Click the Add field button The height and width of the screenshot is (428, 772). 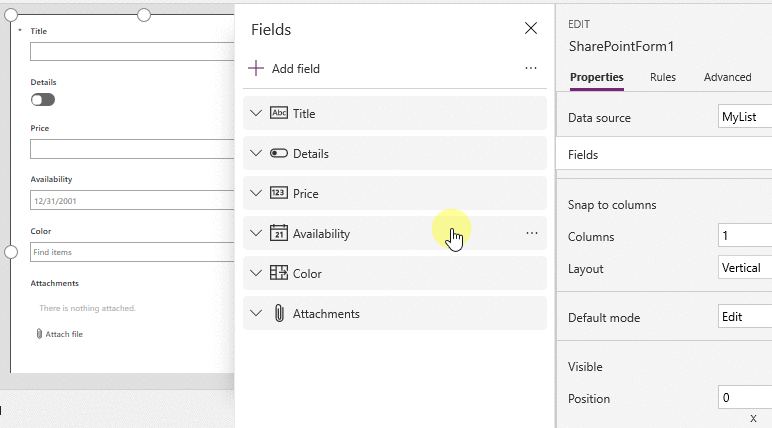(x=295, y=69)
